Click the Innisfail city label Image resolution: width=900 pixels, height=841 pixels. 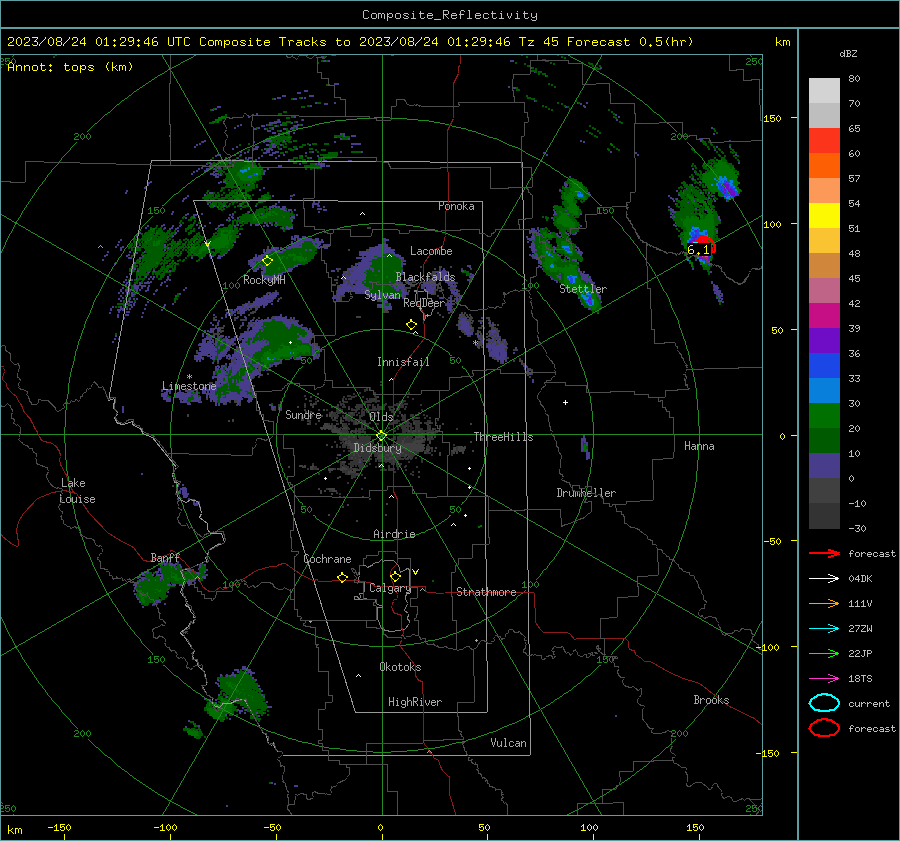click(x=403, y=362)
